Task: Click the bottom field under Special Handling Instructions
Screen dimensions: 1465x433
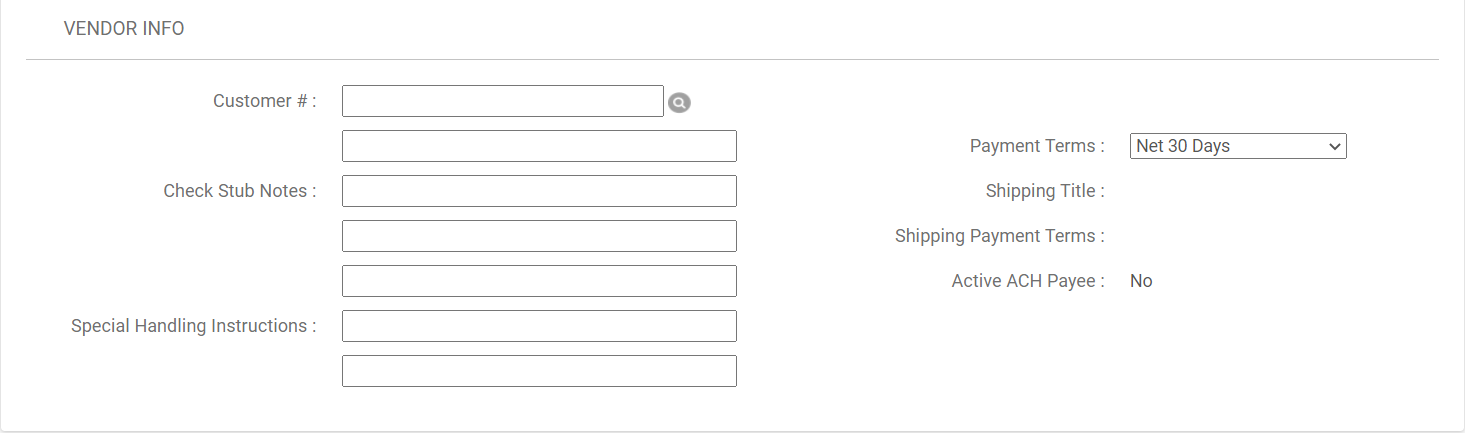Action: (539, 371)
